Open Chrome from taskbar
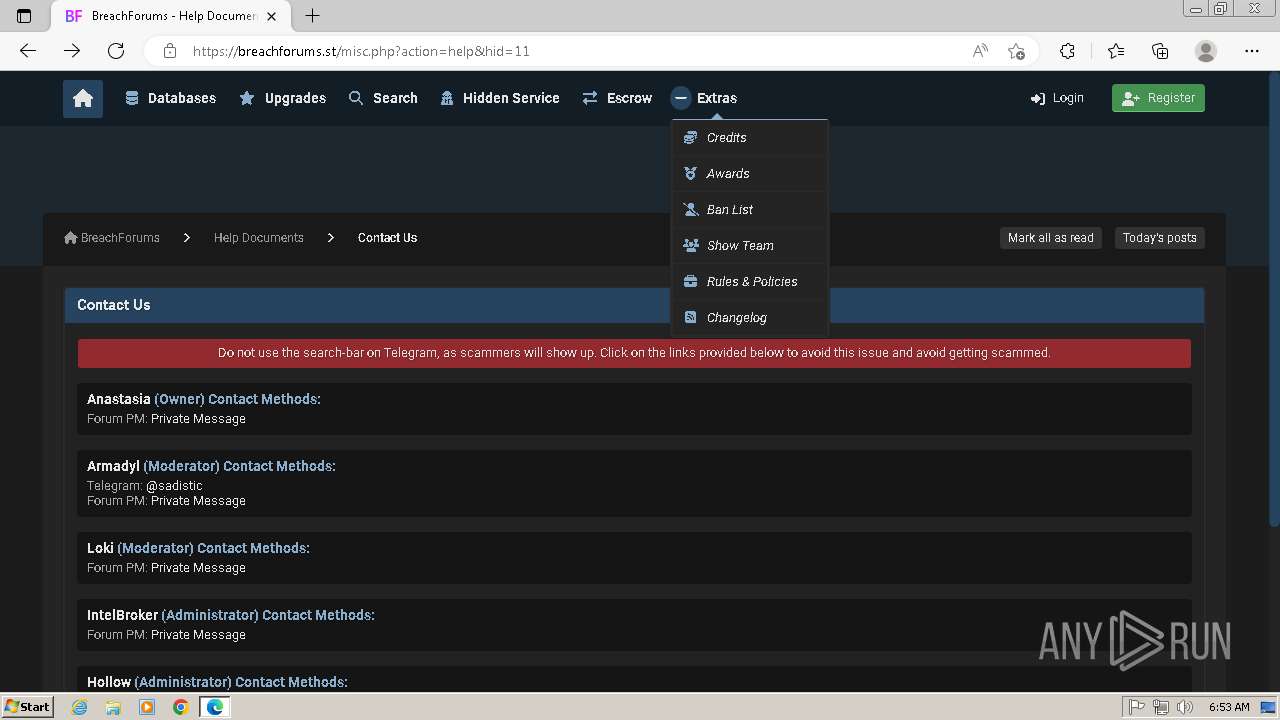 [x=181, y=707]
